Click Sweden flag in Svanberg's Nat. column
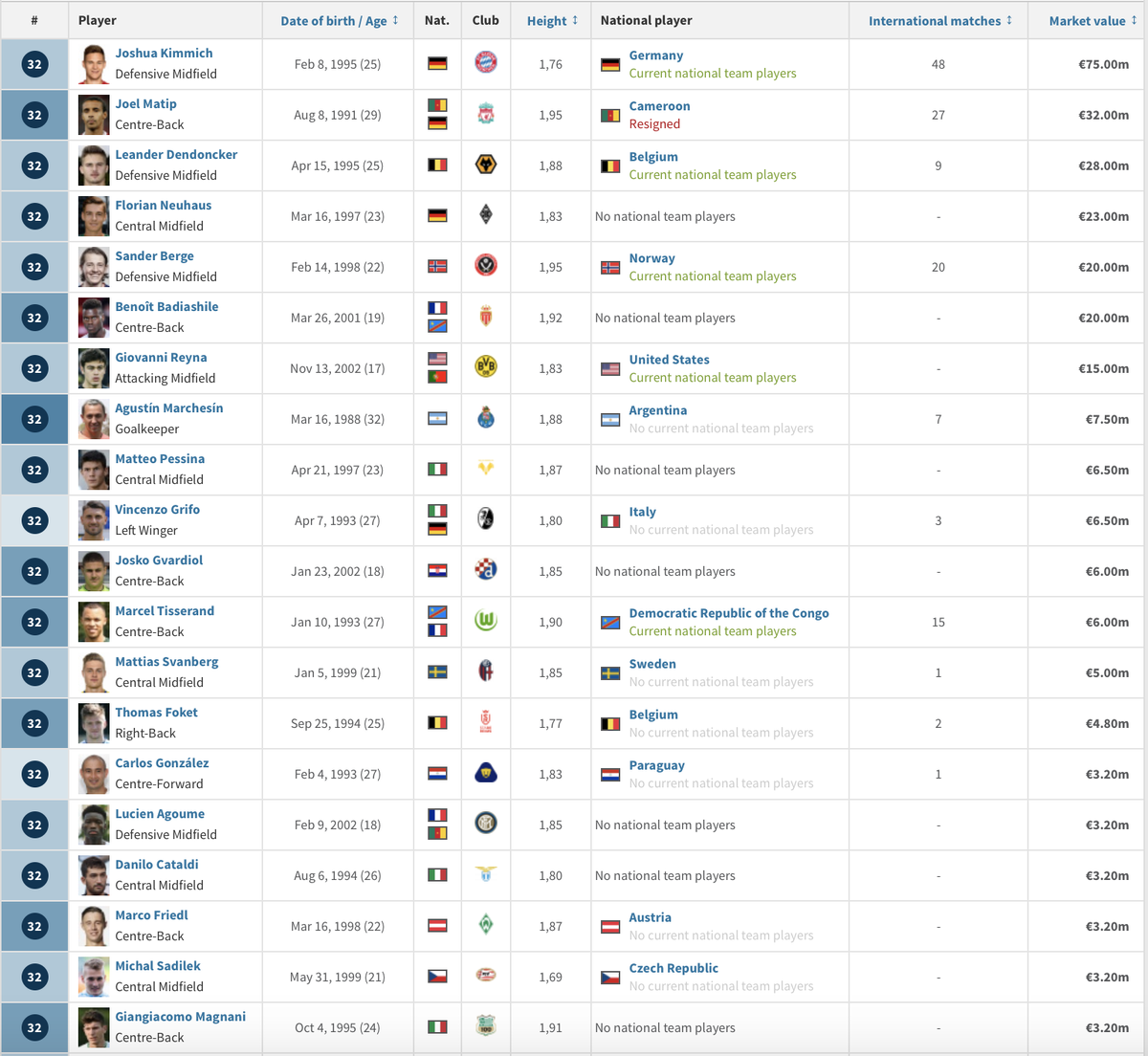The image size is (1148, 1056). (x=437, y=672)
